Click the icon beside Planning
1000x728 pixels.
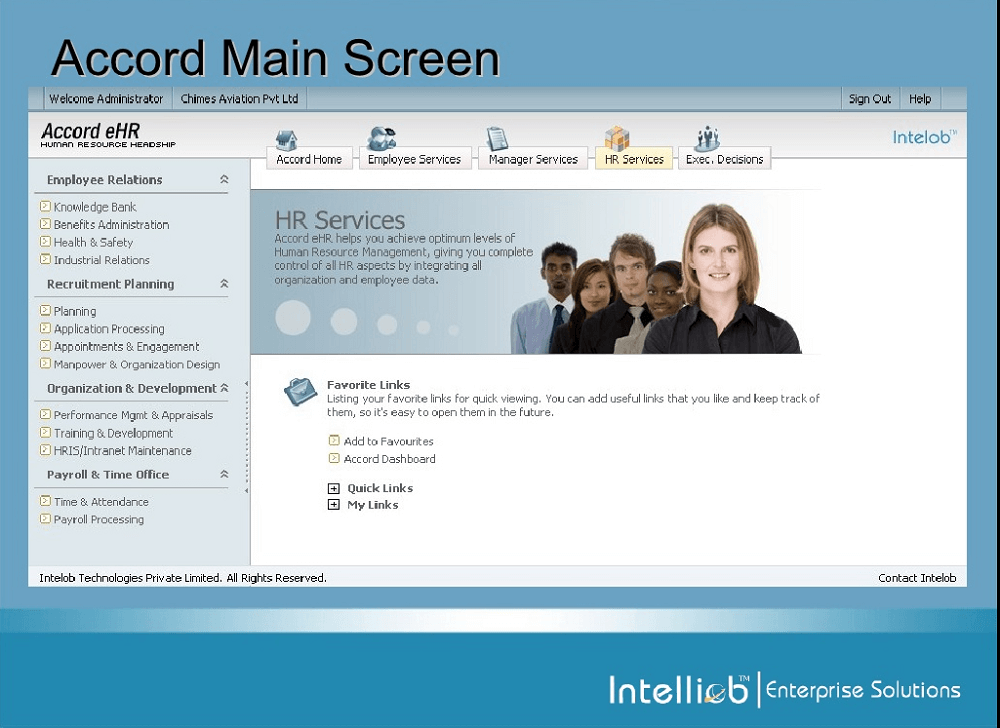click(x=45, y=310)
